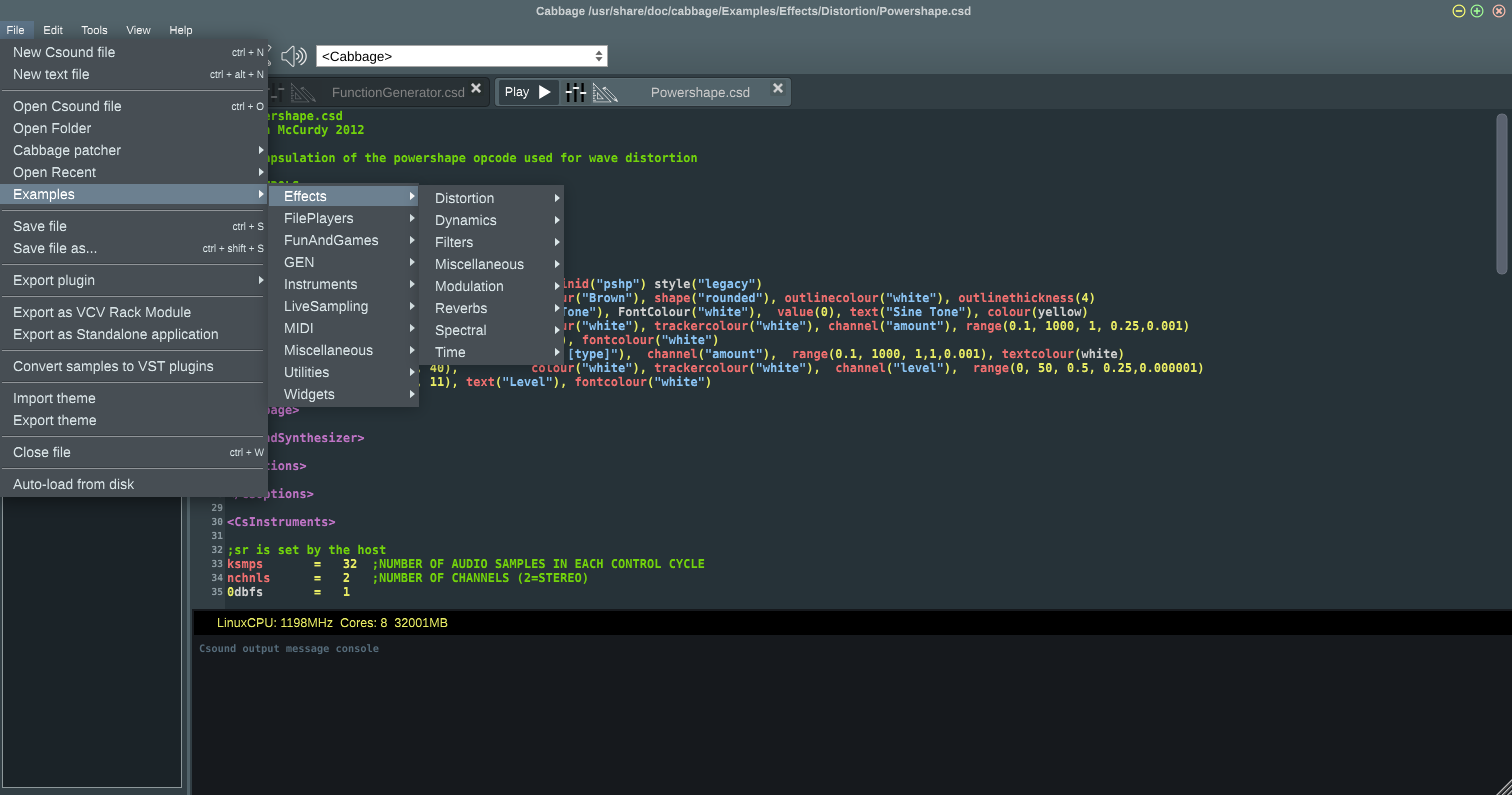Toggle Auto-load from disk option
The height and width of the screenshot is (795, 1512).
coord(73,484)
